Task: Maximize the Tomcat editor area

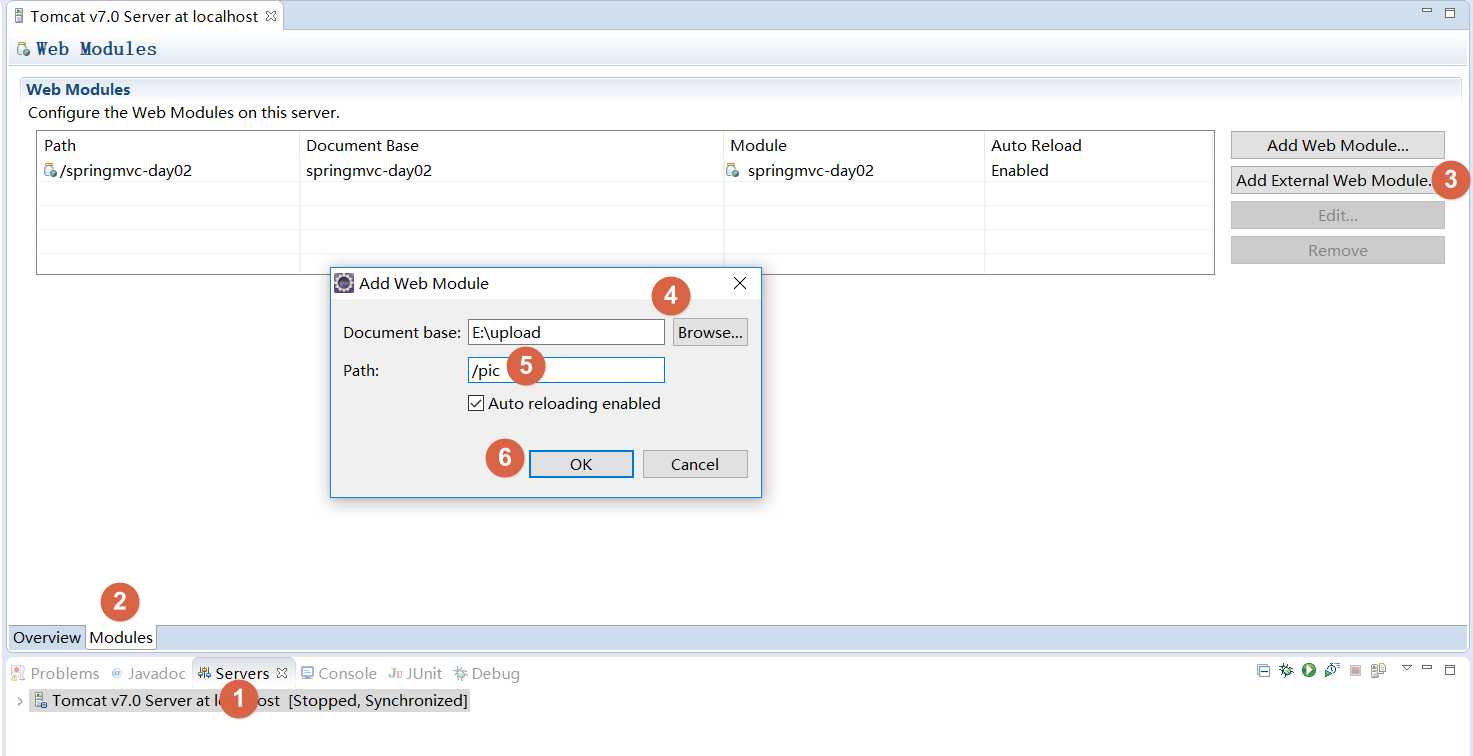Action: 1450,12
